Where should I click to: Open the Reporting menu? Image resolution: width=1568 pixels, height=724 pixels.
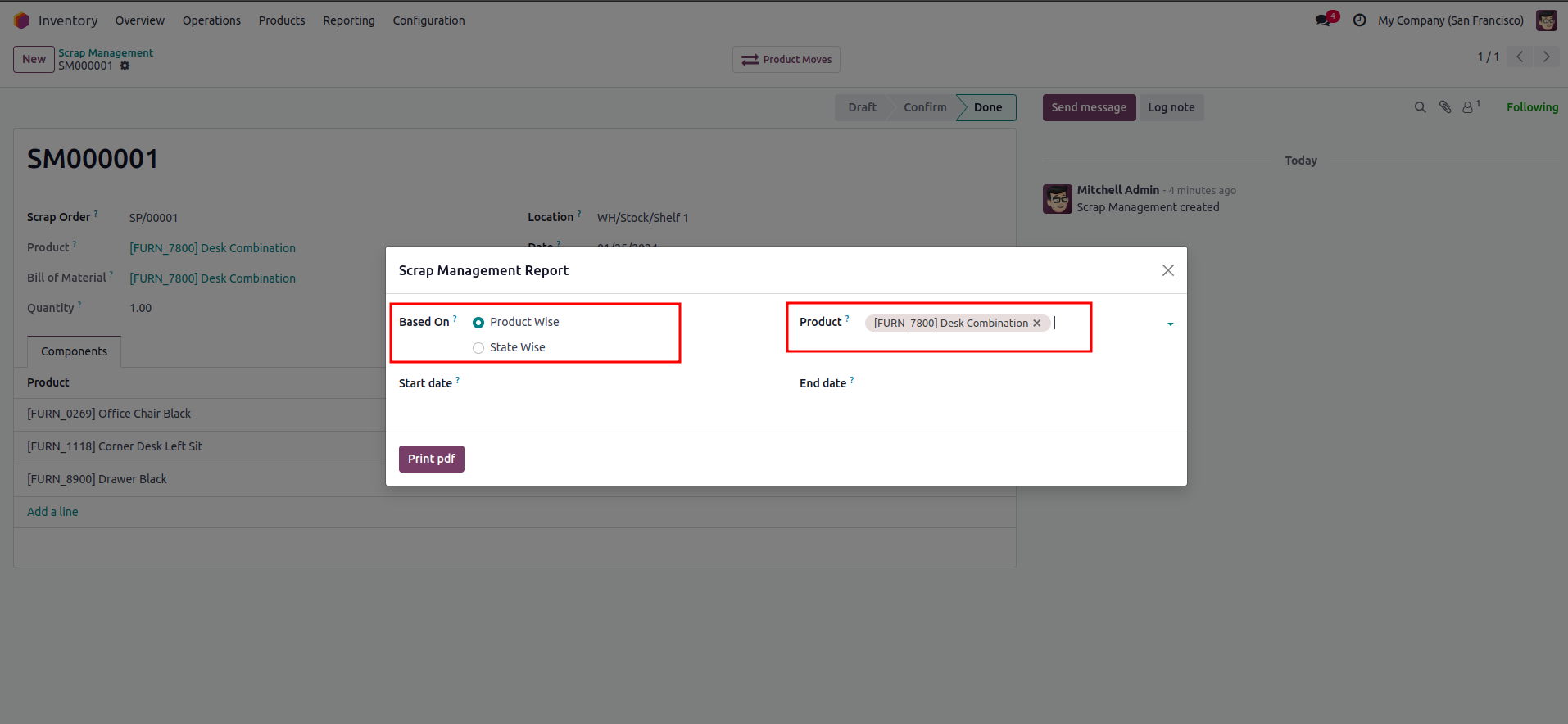tap(348, 20)
